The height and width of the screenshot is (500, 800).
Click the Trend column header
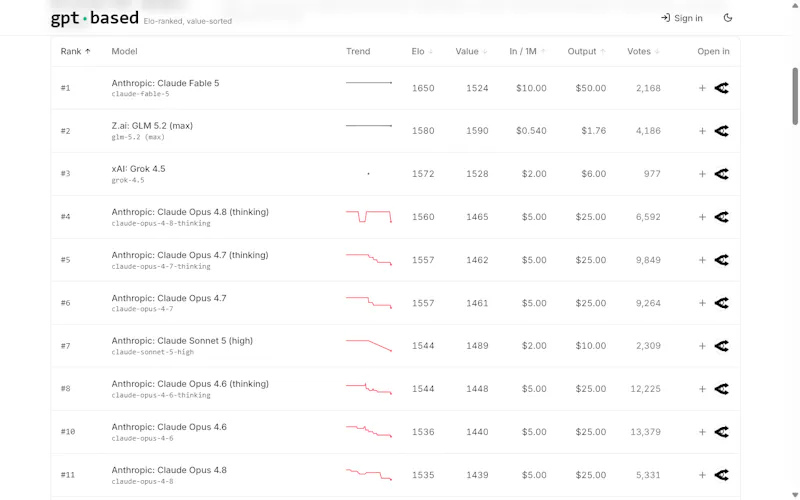(358, 51)
